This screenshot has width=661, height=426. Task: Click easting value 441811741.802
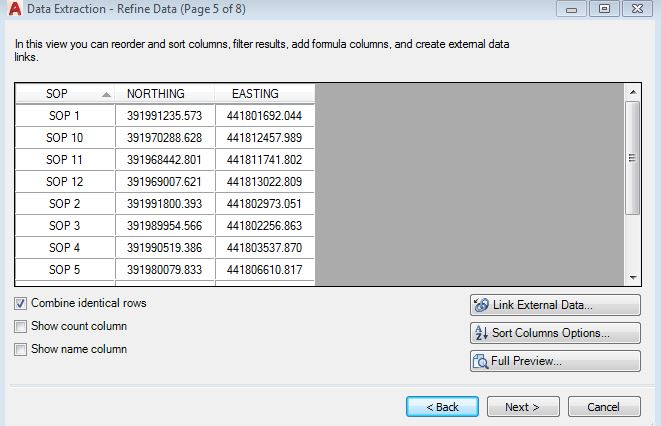(x=265, y=160)
